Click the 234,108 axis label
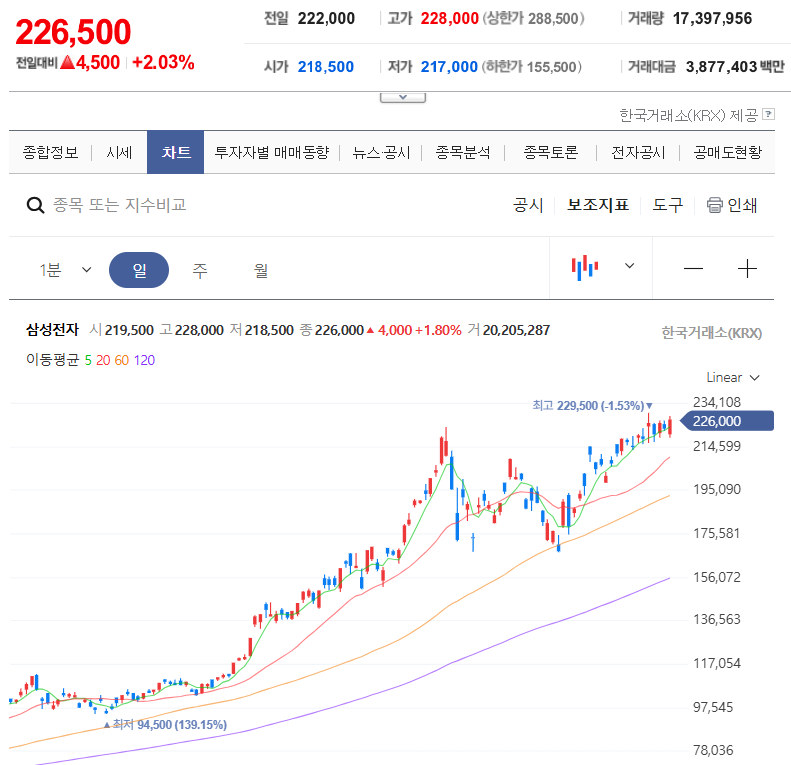791x765 pixels. click(716, 402)
